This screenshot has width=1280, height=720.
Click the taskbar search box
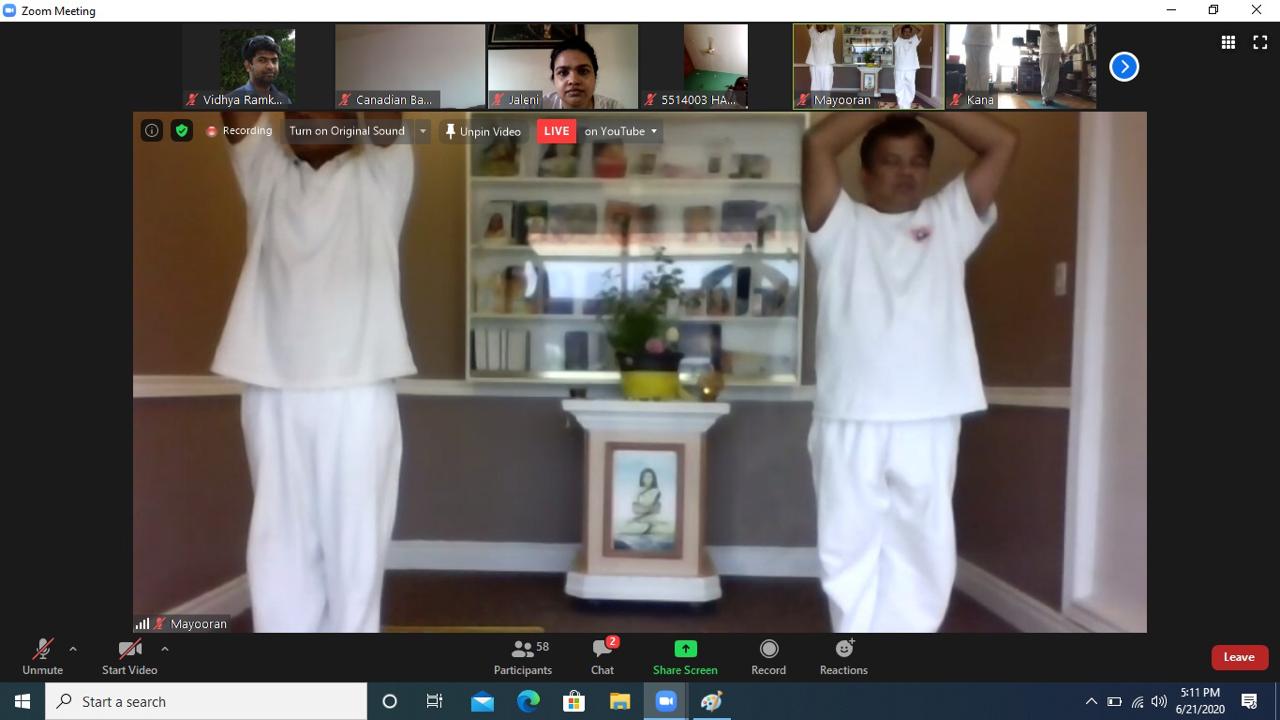coord(206,701)
